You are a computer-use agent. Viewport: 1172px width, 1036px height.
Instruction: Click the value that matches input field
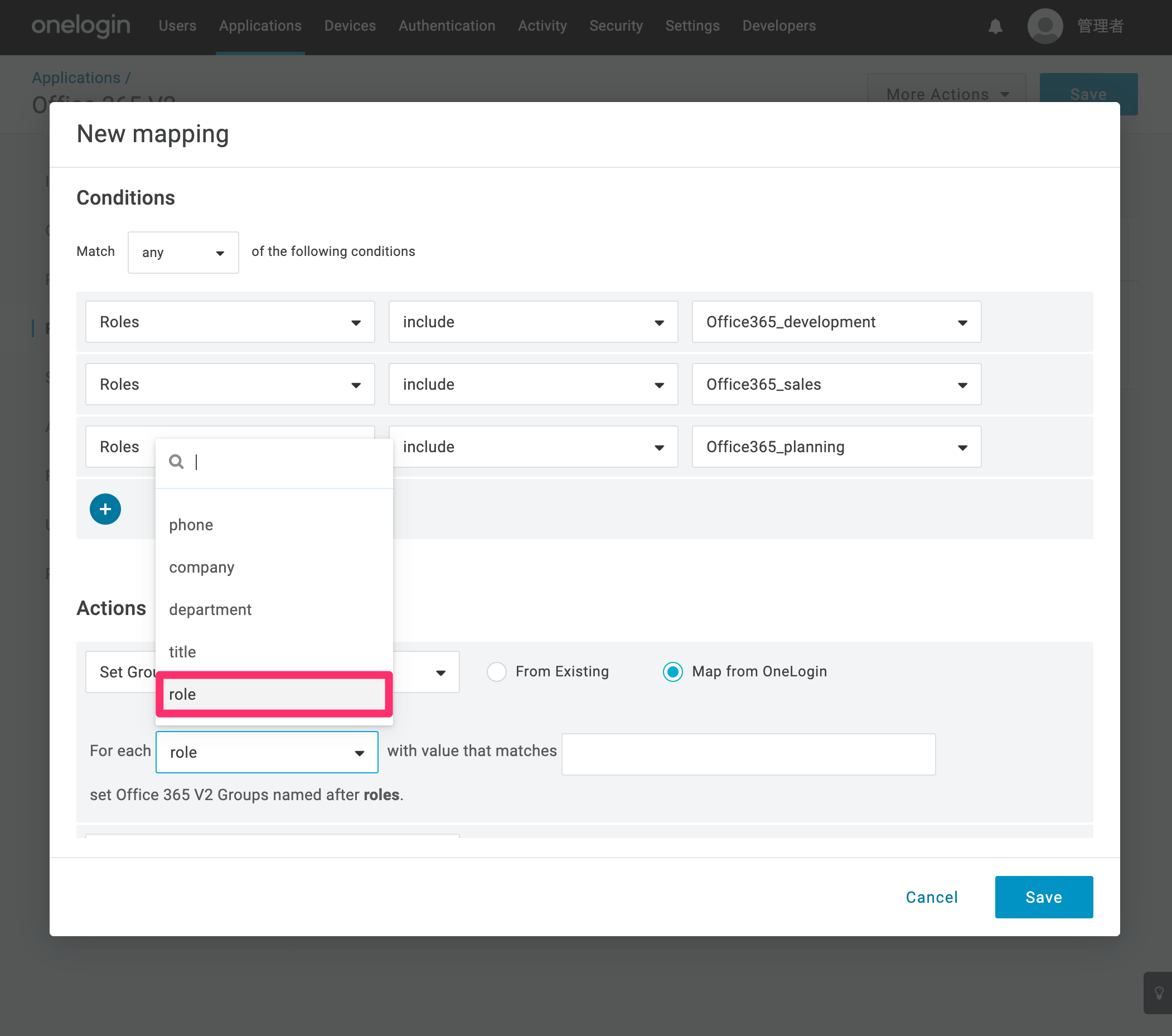(x=749, y=754)
